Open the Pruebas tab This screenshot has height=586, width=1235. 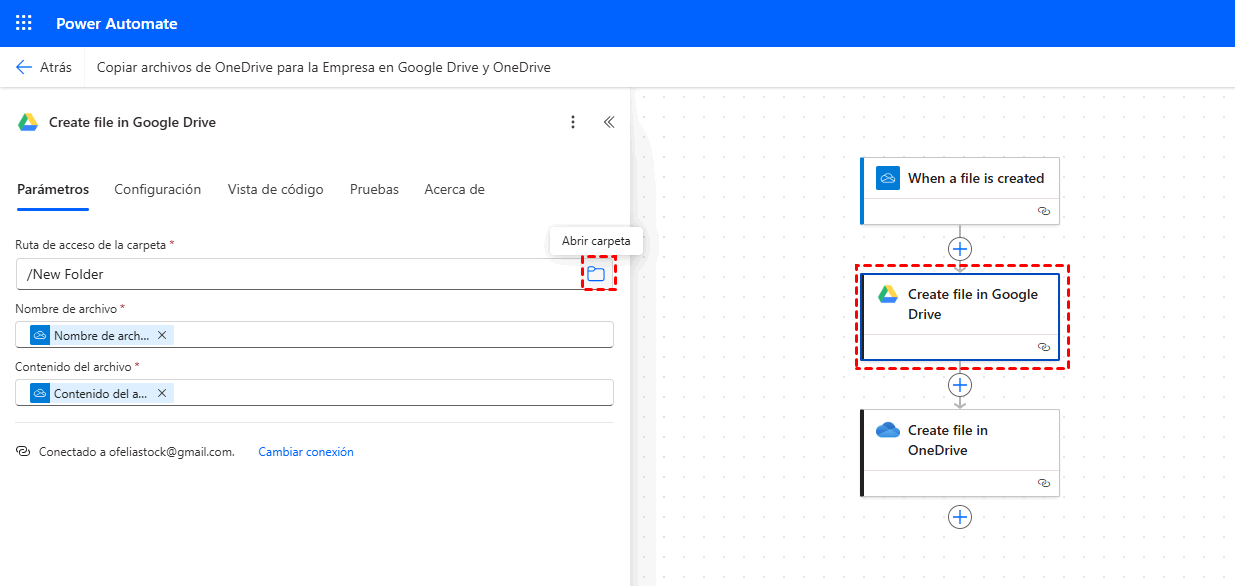[x=374, y=189]
